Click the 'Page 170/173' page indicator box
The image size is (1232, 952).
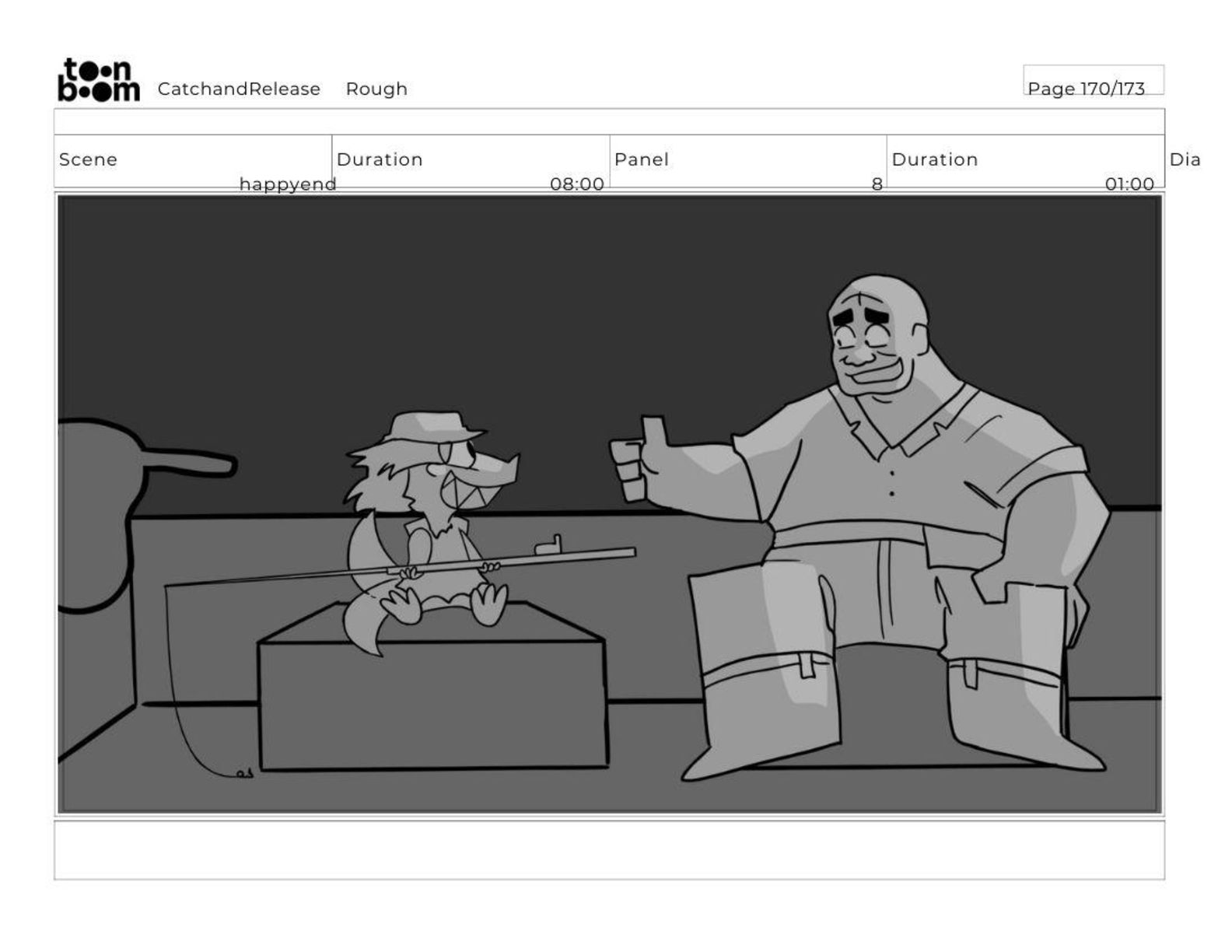click(x=1093, y=80)
